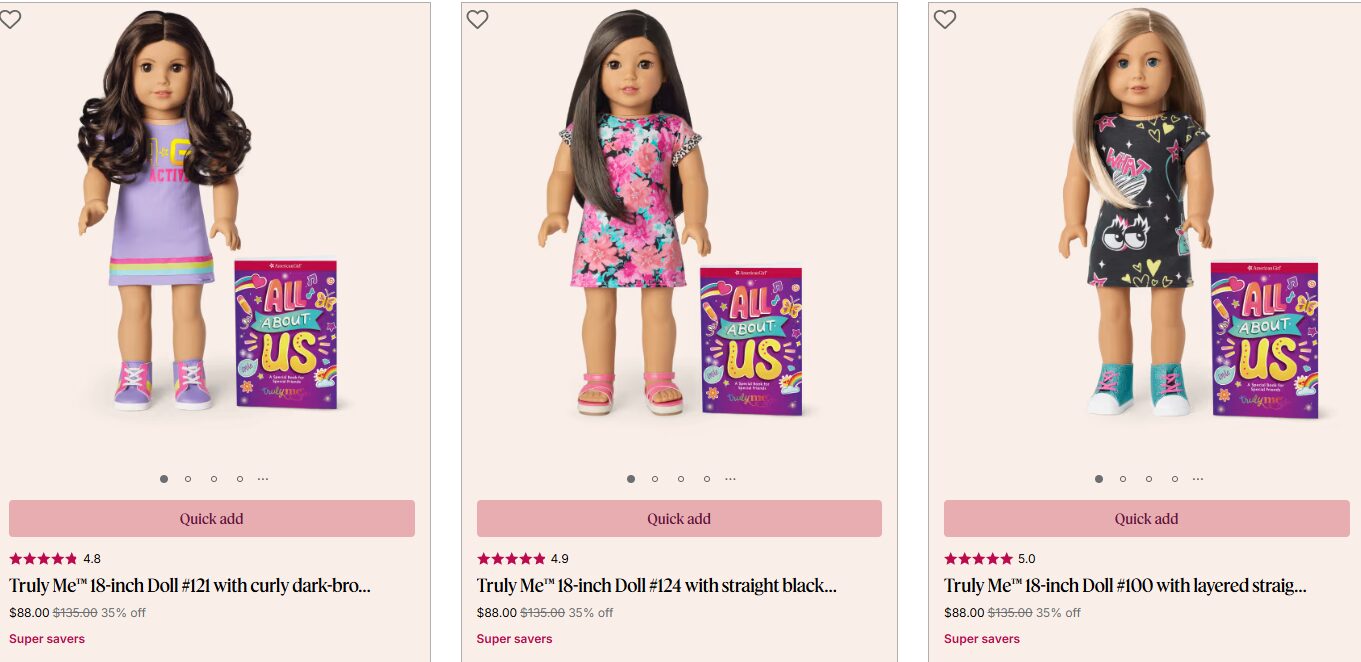Viewport: 1361px width, 662px height.
Task: Expand more image dots for Doll #100
Action: tap(1198, 479)
